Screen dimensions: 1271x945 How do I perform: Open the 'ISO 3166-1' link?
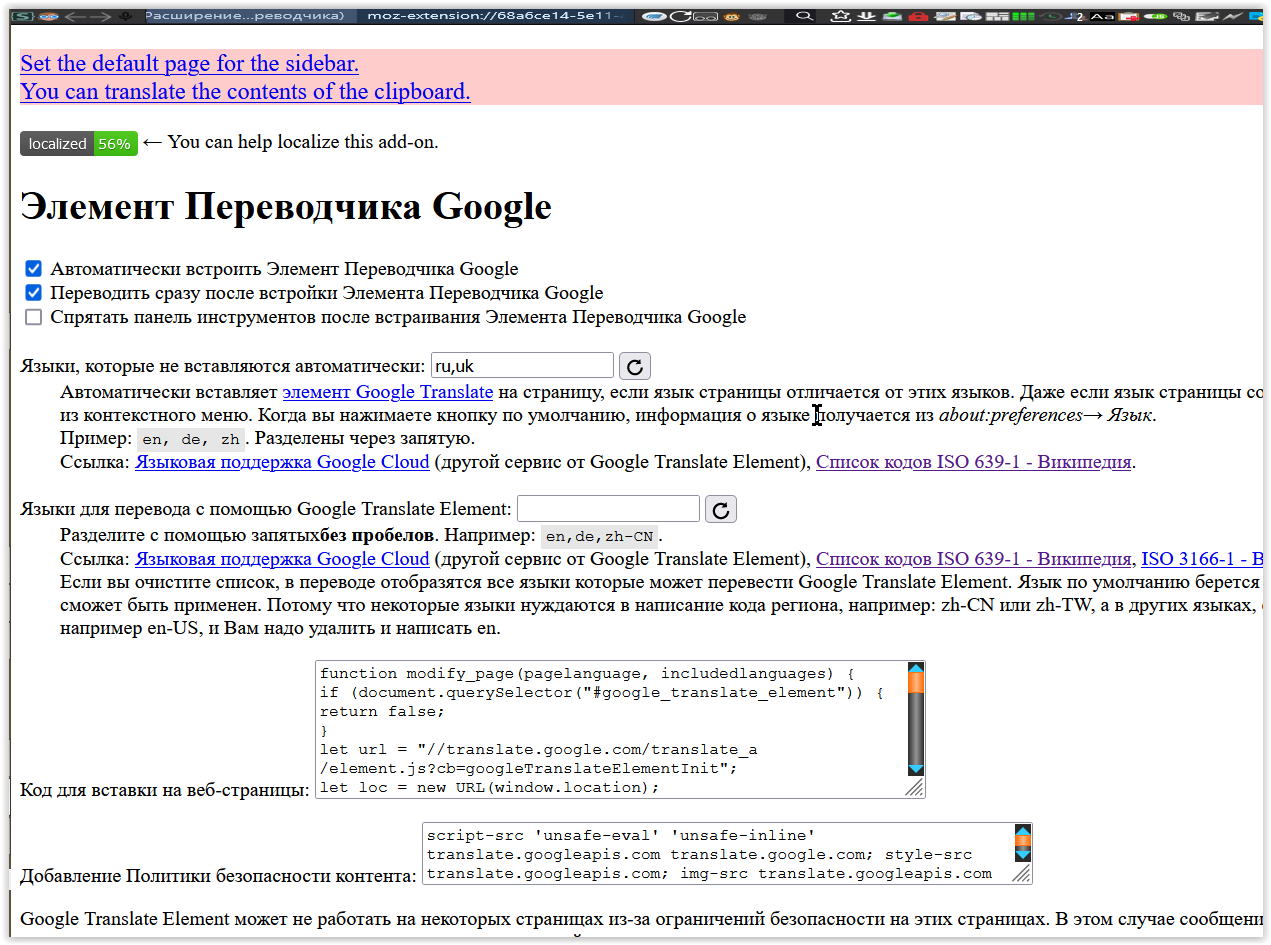click(1202, 559)
